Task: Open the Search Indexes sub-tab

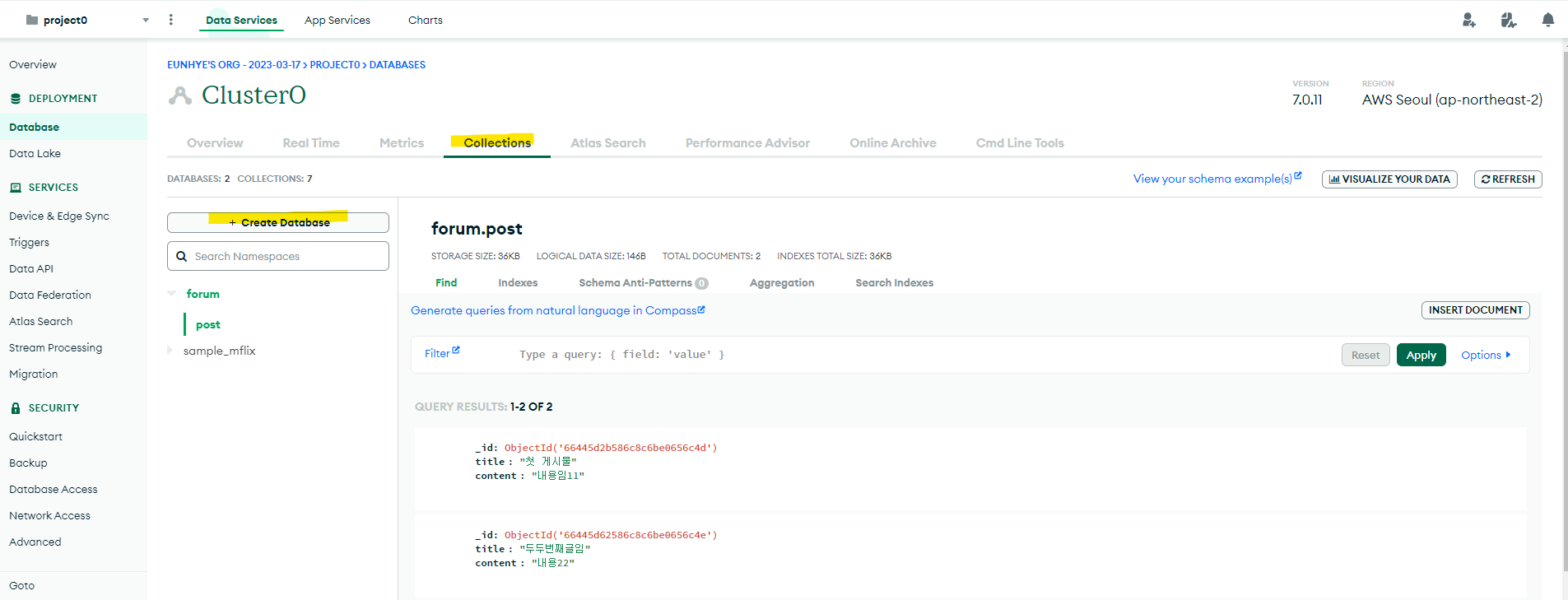Action: pos(894,282)
